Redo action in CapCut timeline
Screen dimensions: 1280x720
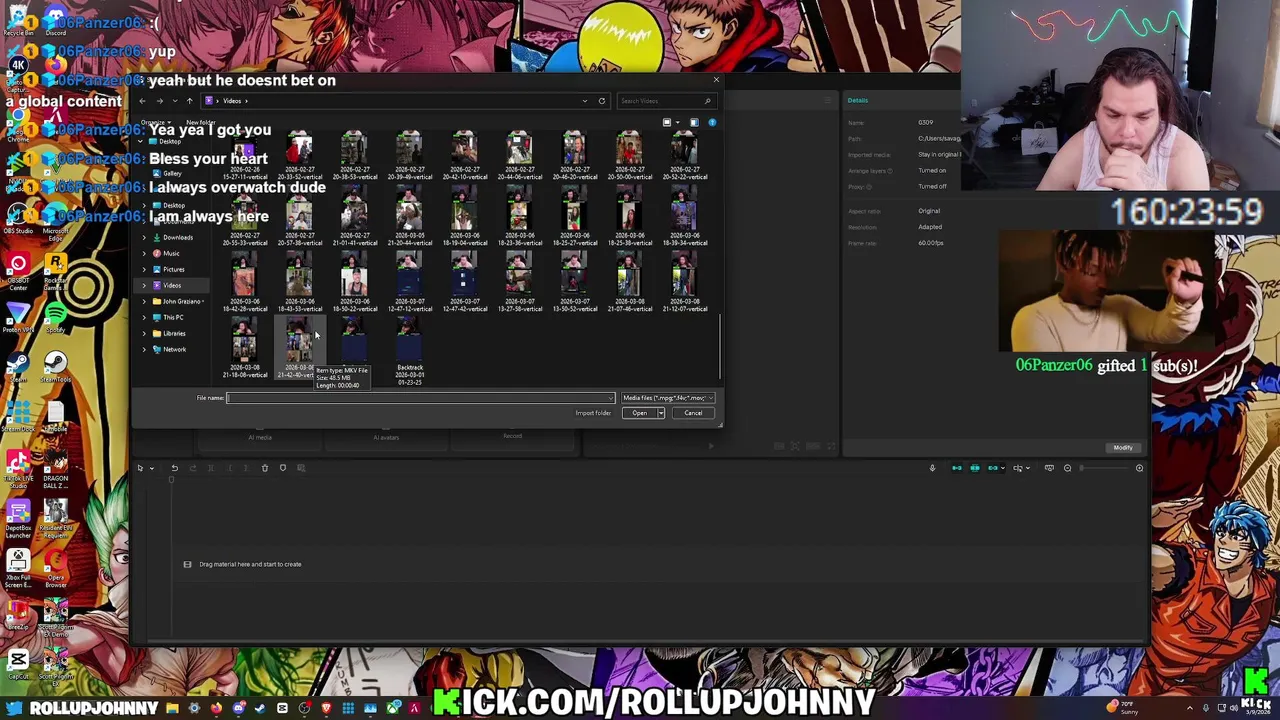(192, 468)
